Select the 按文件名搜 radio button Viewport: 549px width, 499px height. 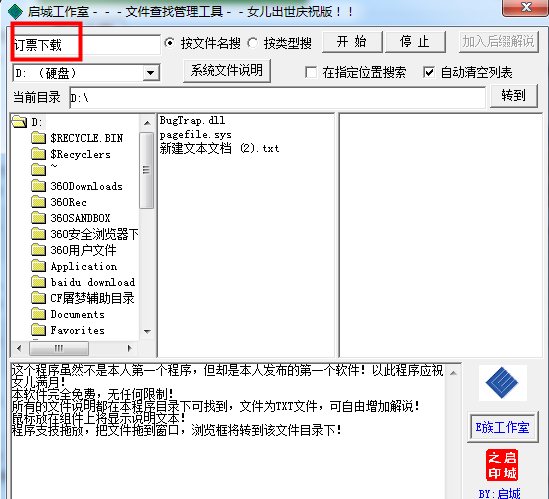170,43
